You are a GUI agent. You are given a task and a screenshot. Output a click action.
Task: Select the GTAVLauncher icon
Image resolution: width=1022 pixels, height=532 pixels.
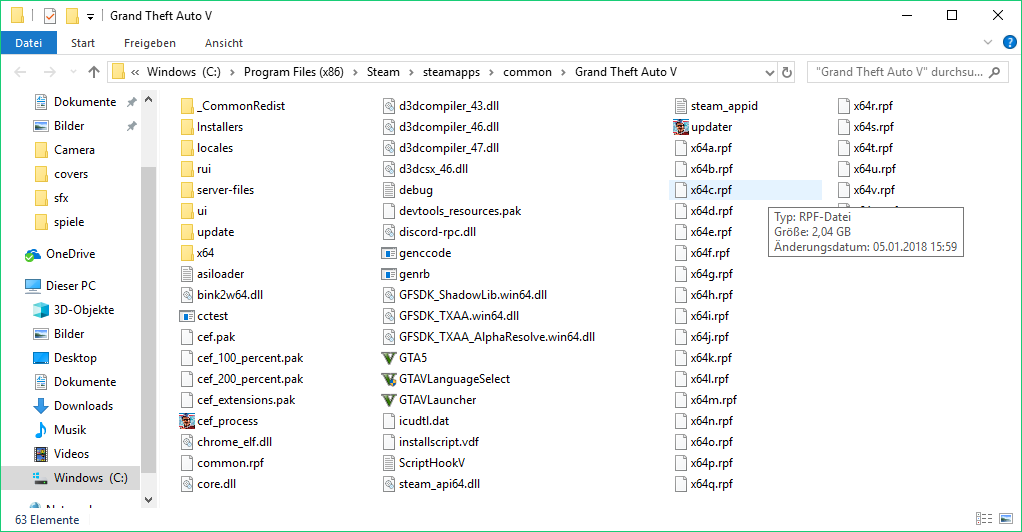click(388, 400)
